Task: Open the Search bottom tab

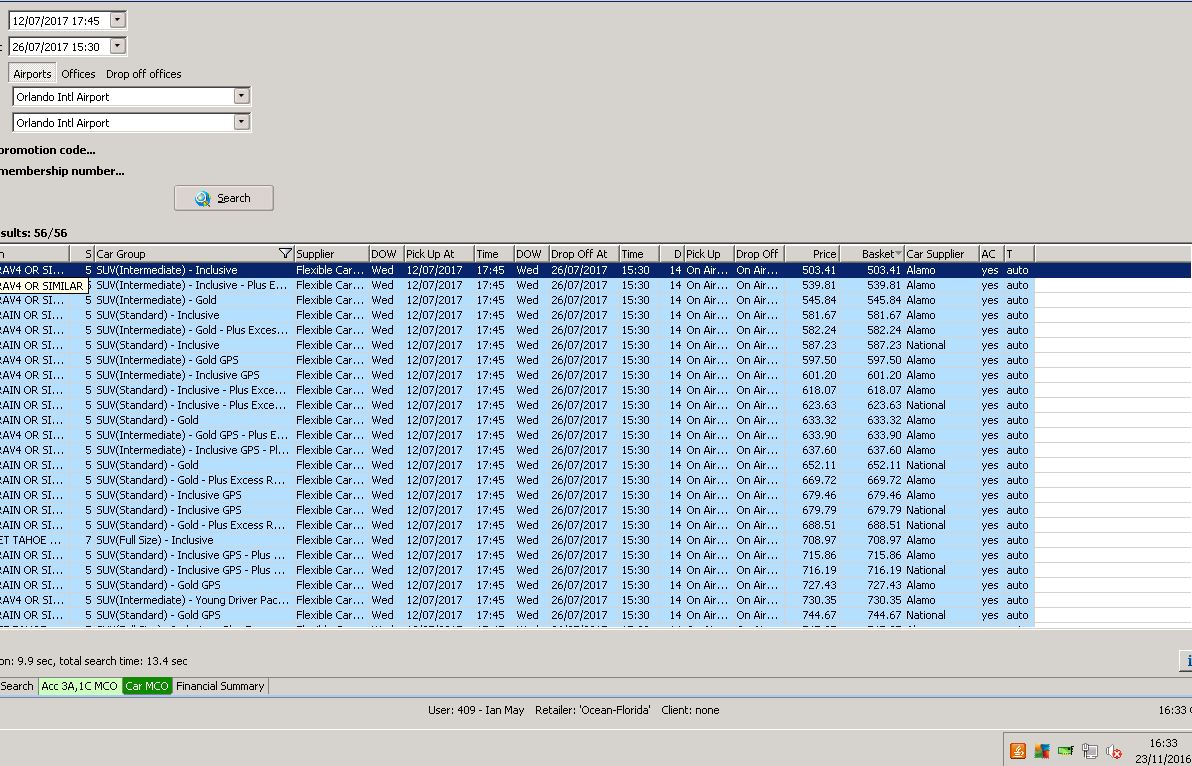Action: [17, 686]
